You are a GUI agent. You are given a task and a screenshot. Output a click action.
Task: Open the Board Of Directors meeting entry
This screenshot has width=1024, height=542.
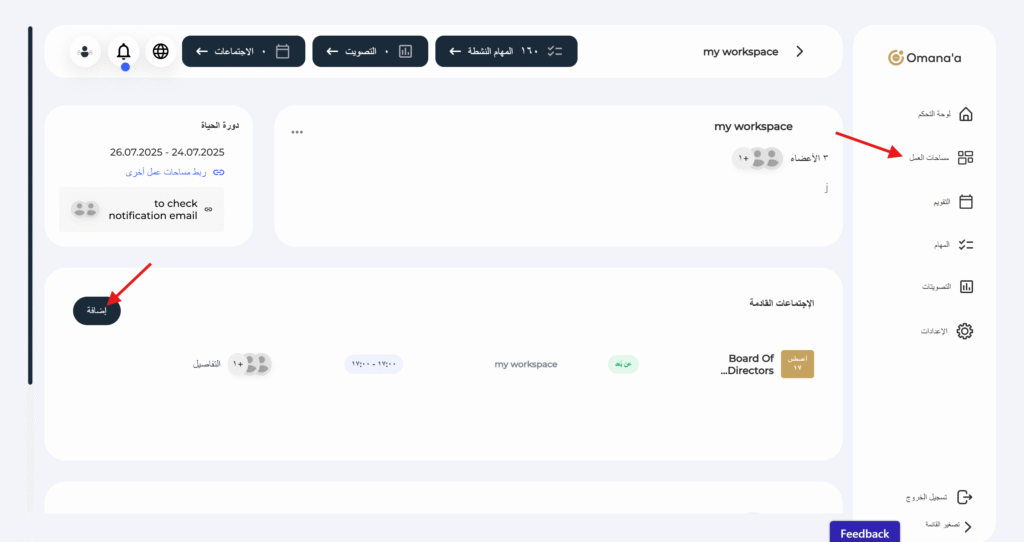coord(750,364)
